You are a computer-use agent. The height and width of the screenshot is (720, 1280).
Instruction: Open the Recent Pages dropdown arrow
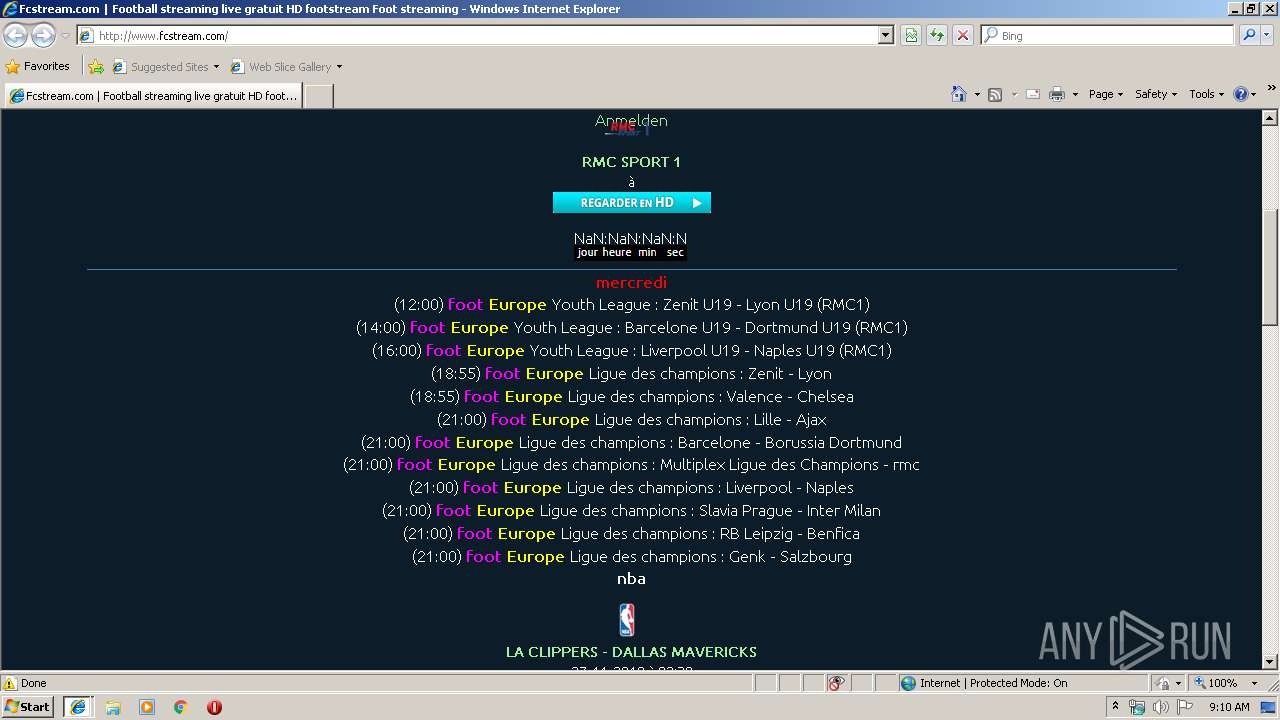[65, 36]
